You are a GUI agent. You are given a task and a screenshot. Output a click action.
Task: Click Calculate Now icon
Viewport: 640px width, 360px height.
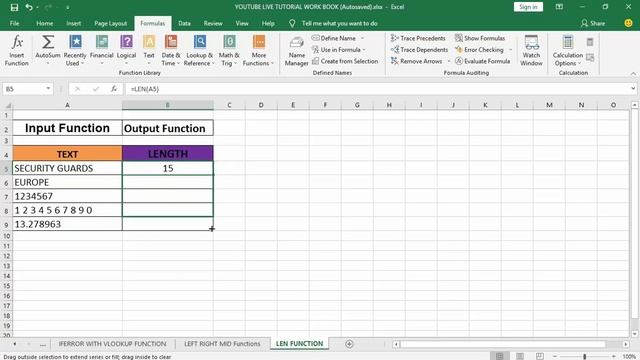590,42
